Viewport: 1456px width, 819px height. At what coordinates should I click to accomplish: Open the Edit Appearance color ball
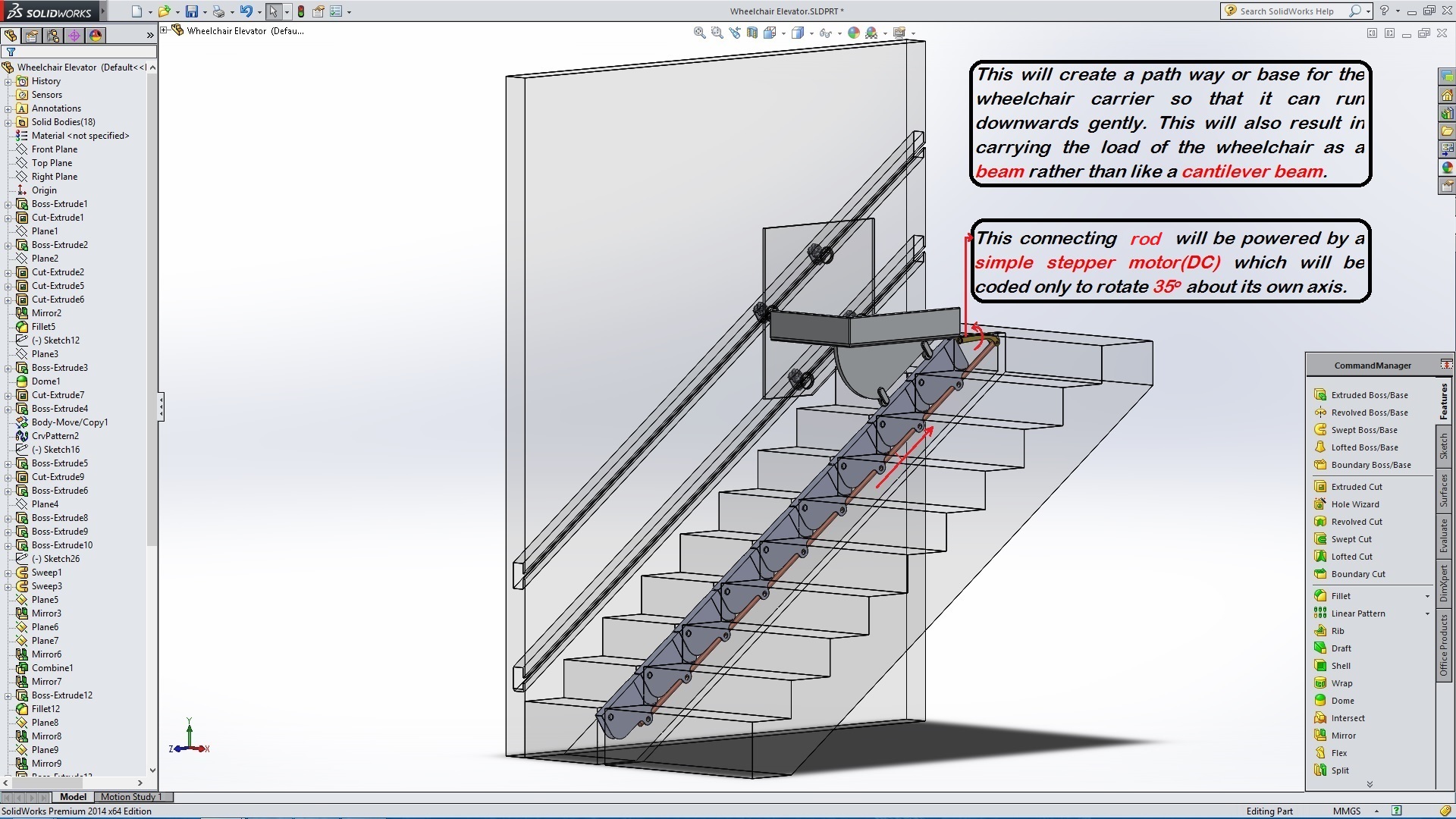pyautogui.click(x=854, y=33)
